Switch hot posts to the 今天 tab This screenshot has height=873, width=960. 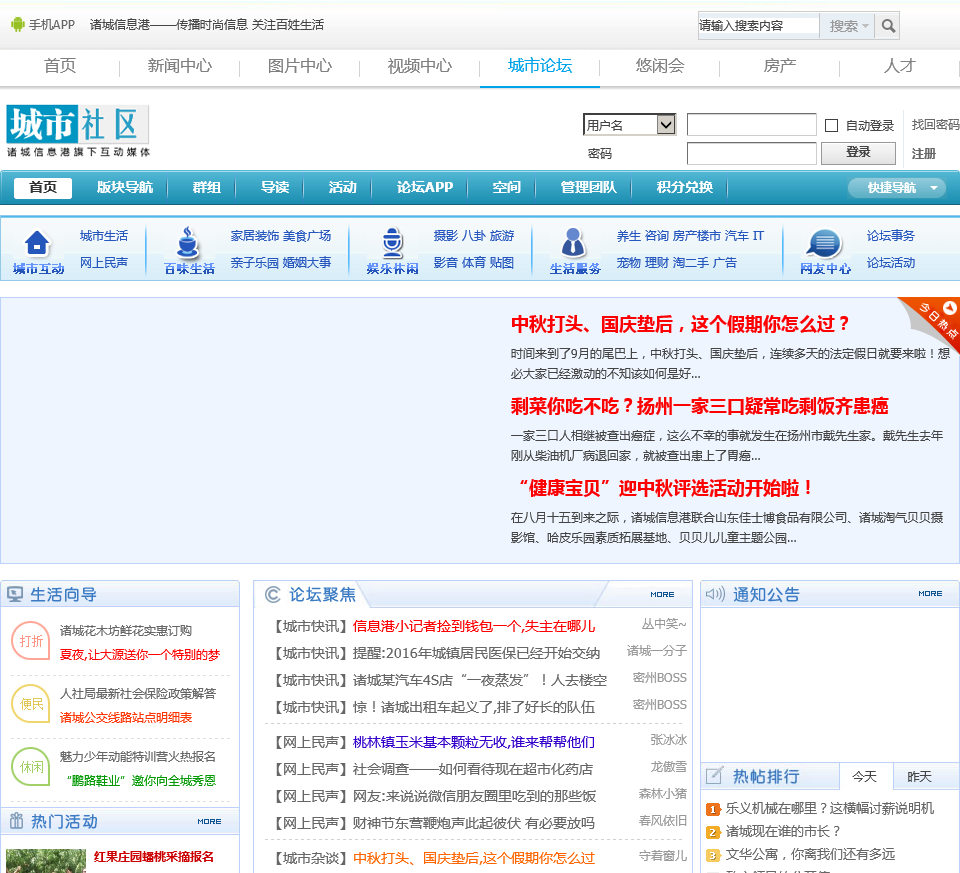pyautogui.click(x=864, y=776)
